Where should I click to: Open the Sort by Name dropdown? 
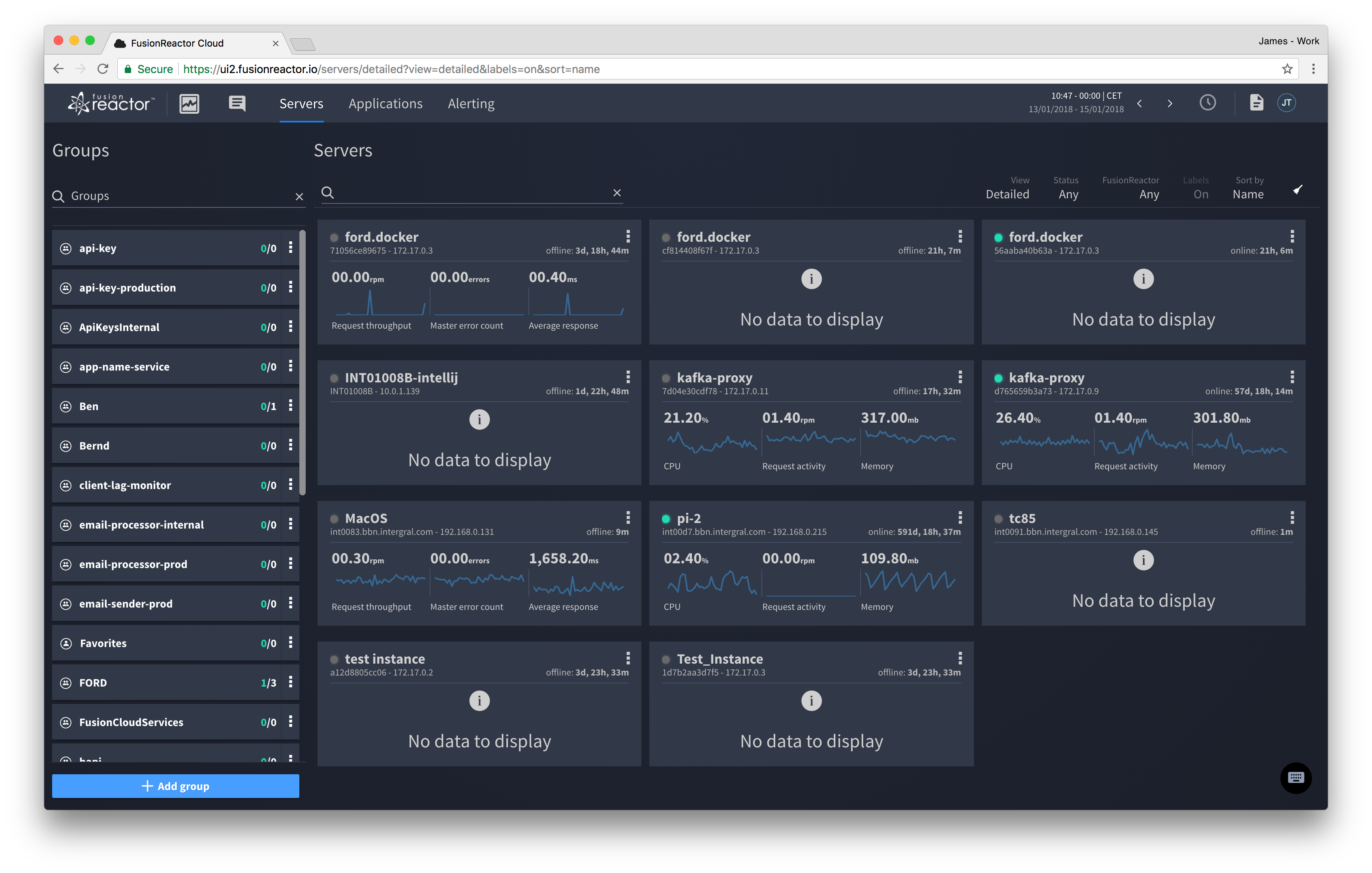[x=1248, y=188]
